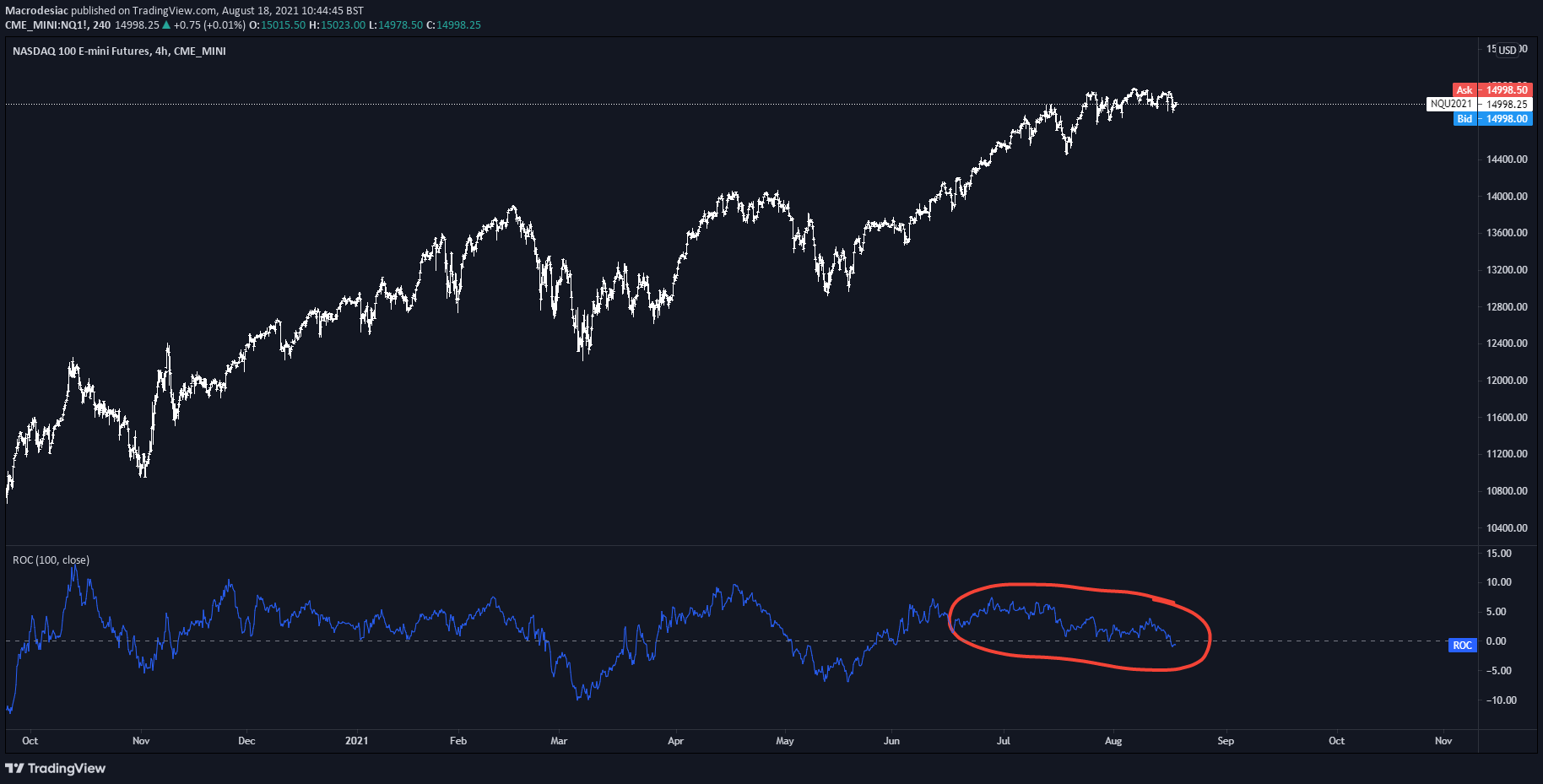The image size is (1543, 784).
Task: Click the CME_MINI:NQ1! symbol in the header
Action: (46, 24)
